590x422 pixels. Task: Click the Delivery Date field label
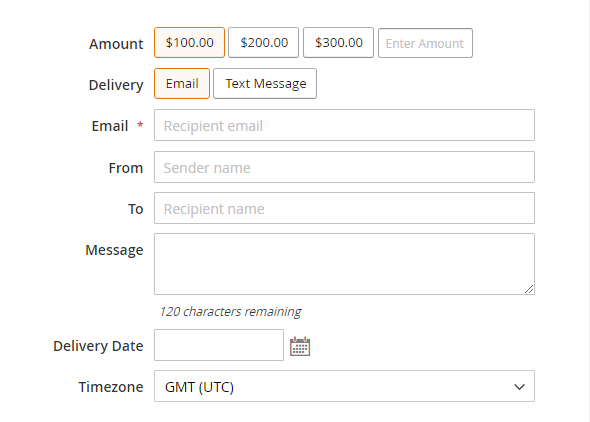pyautogui.click(x=98, y=346)
